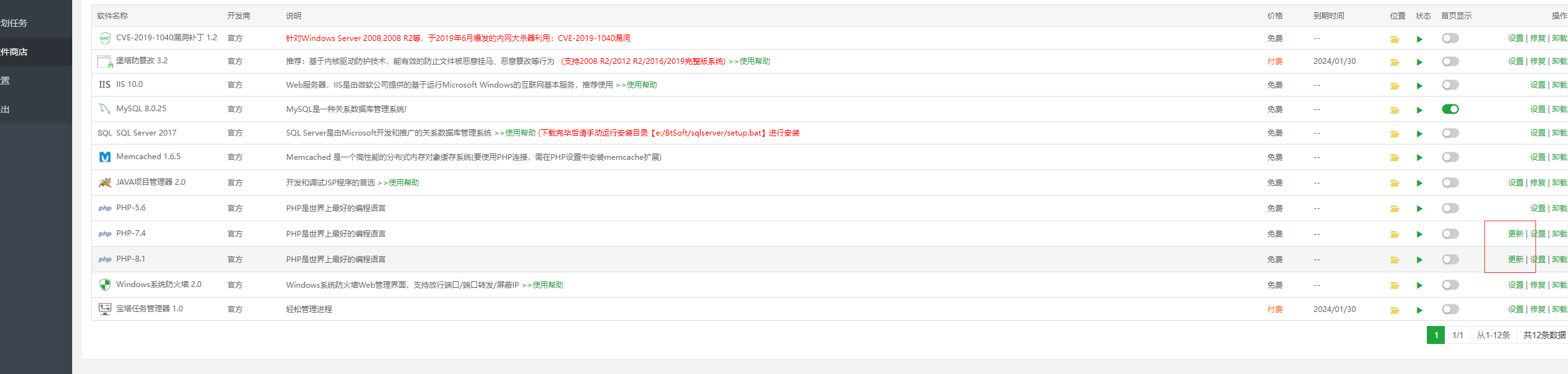
Task: Click the play status icon for Memcached 1.6.5
Action: click(1419, 157)
